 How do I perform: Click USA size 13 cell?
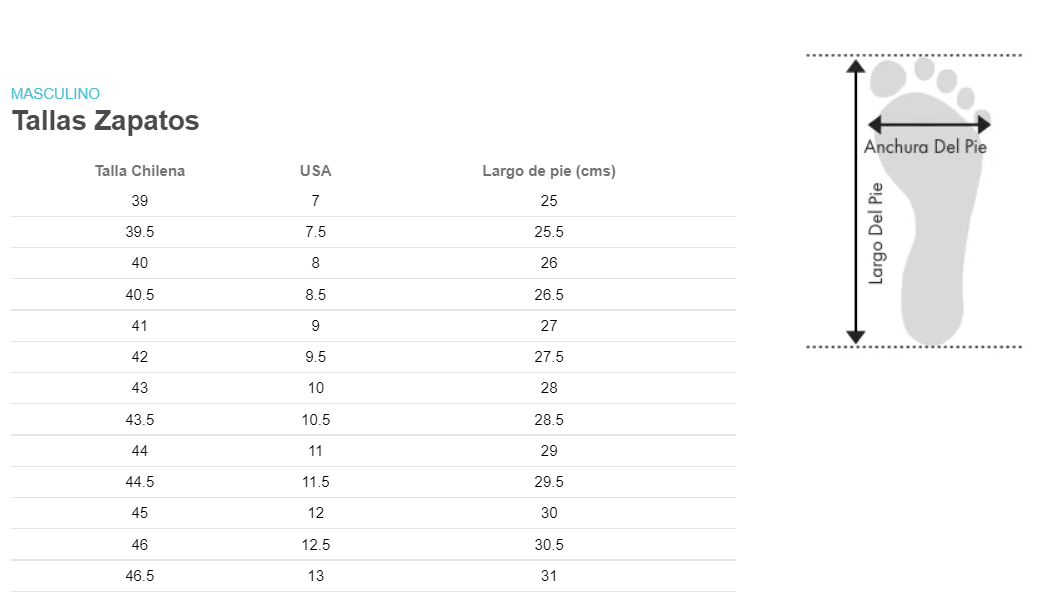[x=316, y=576]
